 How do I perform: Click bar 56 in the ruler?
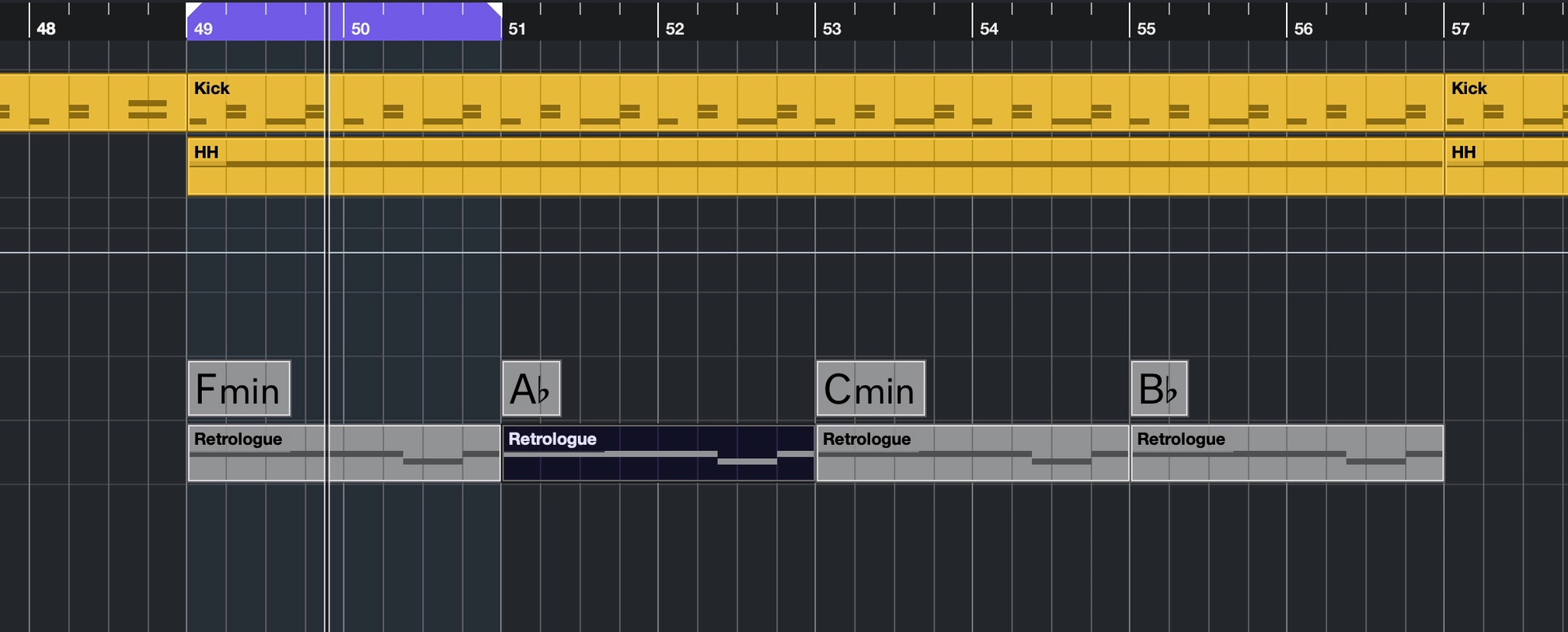pos(1303,29)
